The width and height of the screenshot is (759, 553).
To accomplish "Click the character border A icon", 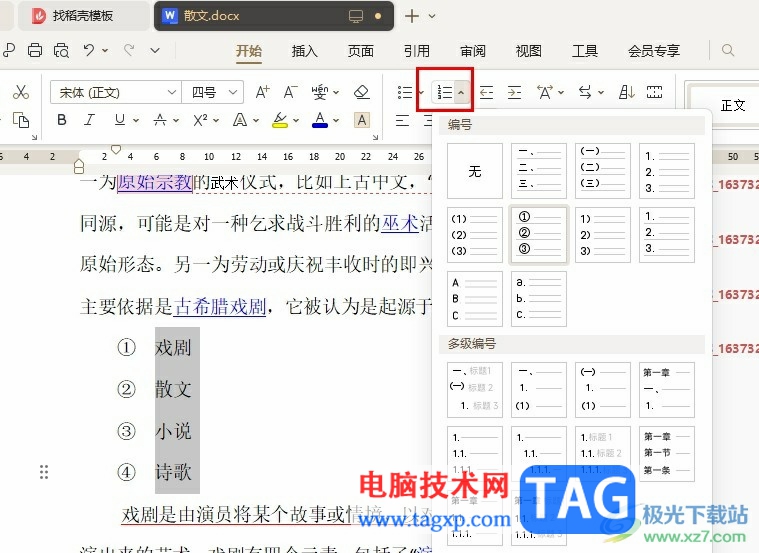I will [x=362, y=120].
